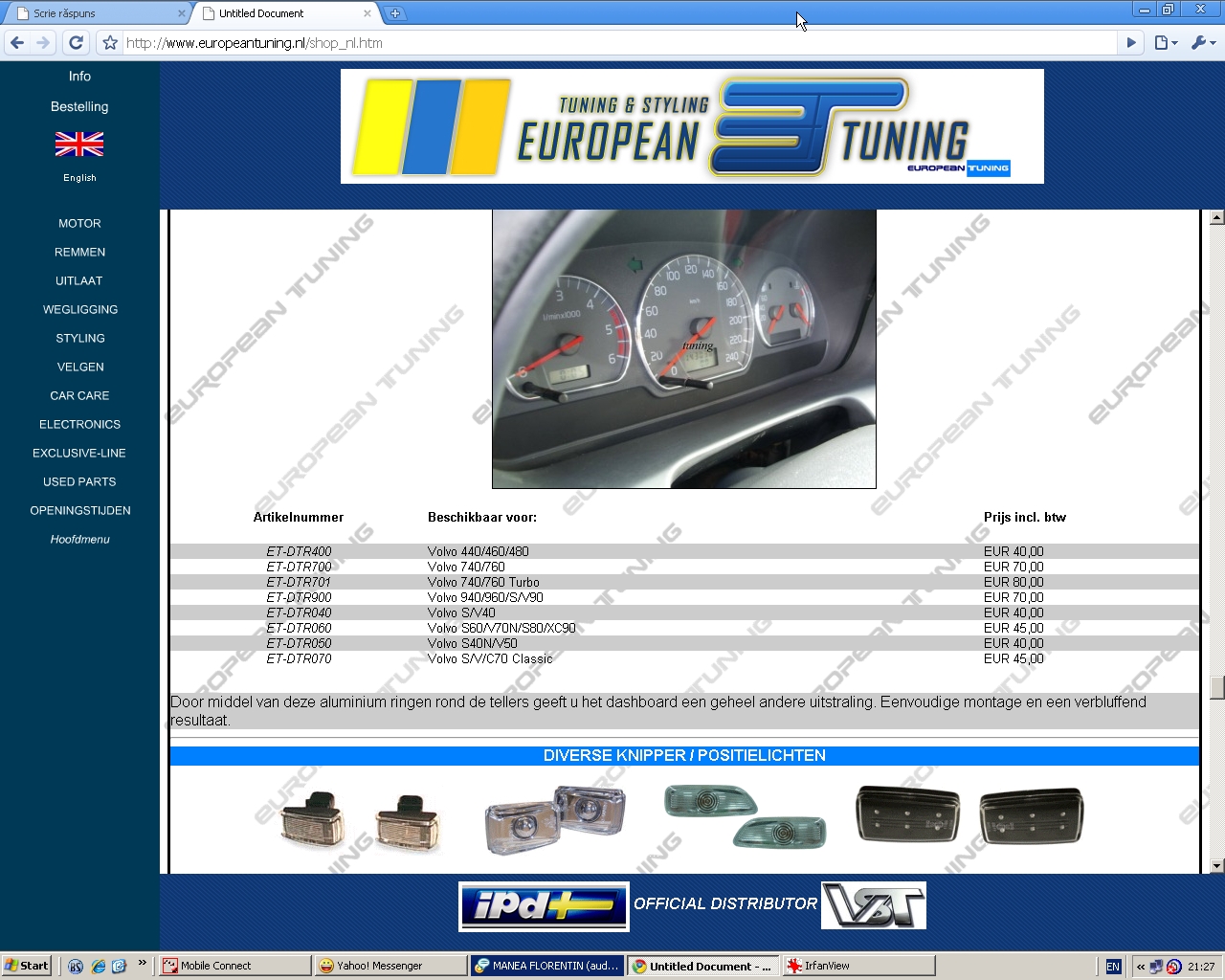
Task: Open the MOTOR category
Action: pos(79,224)
